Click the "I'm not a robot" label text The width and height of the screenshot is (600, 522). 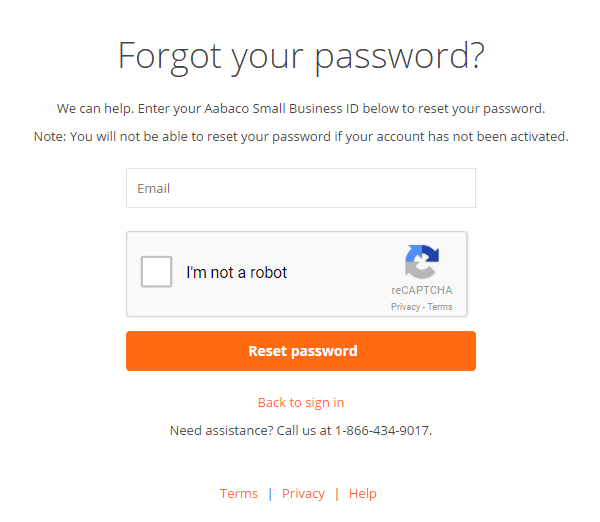pos(236,273)
